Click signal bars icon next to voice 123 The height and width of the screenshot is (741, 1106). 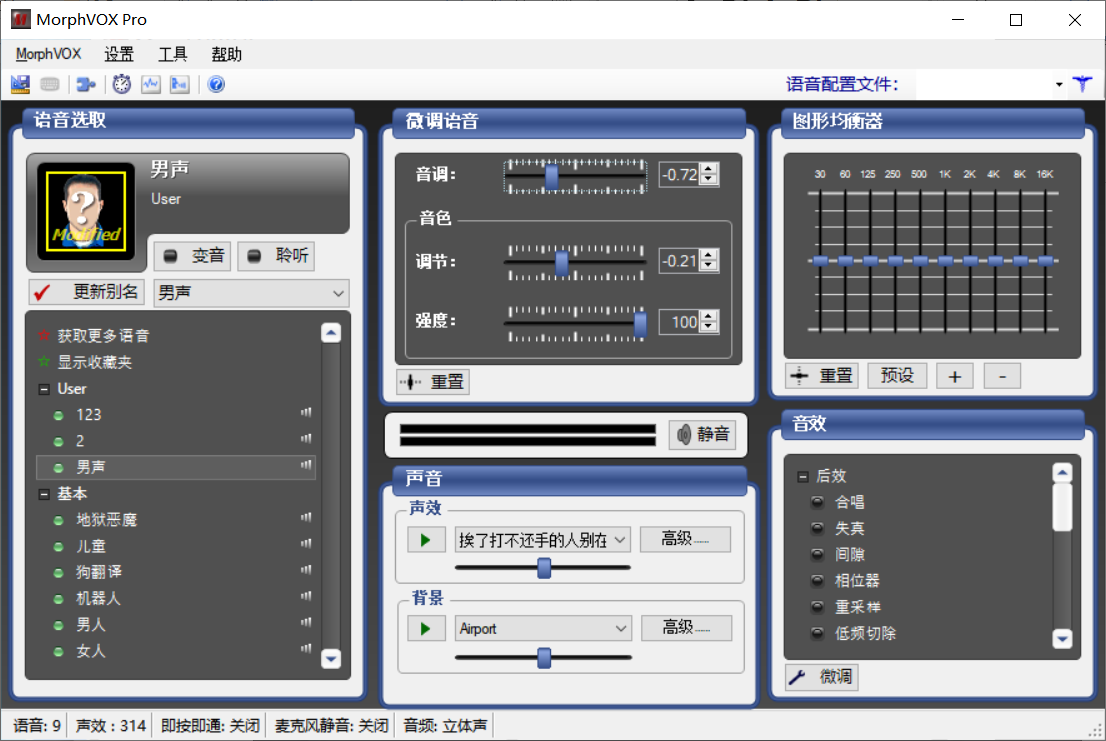pyautogui.click(x=306, y=412)
